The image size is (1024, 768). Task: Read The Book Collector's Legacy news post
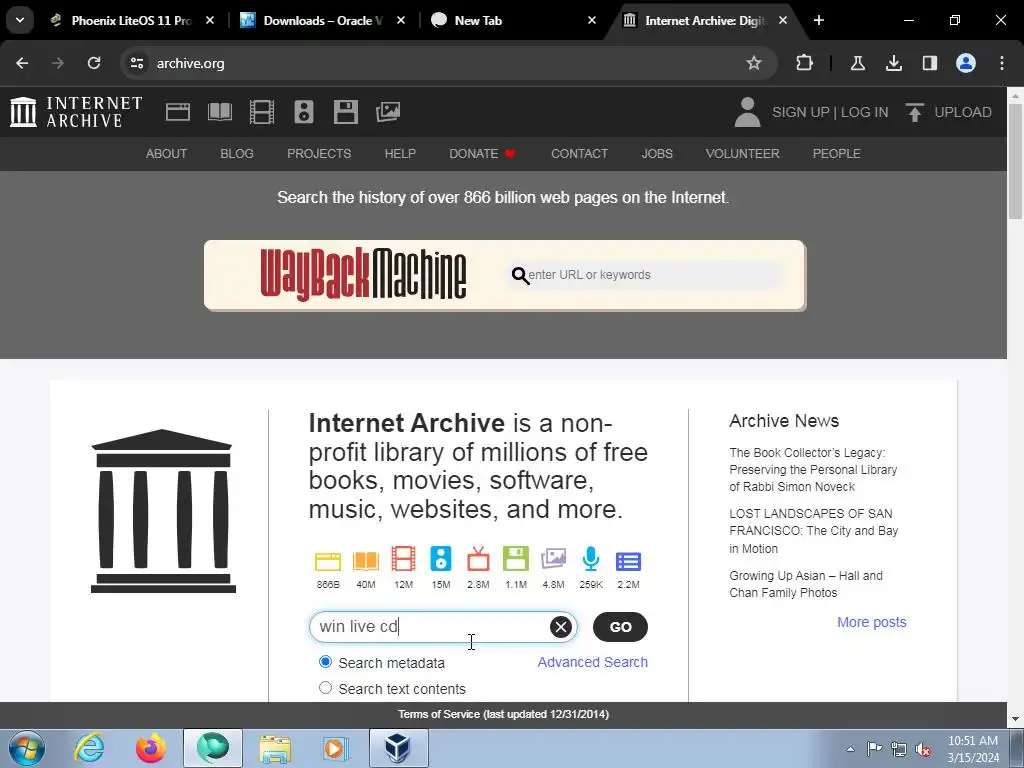[813, 470]
